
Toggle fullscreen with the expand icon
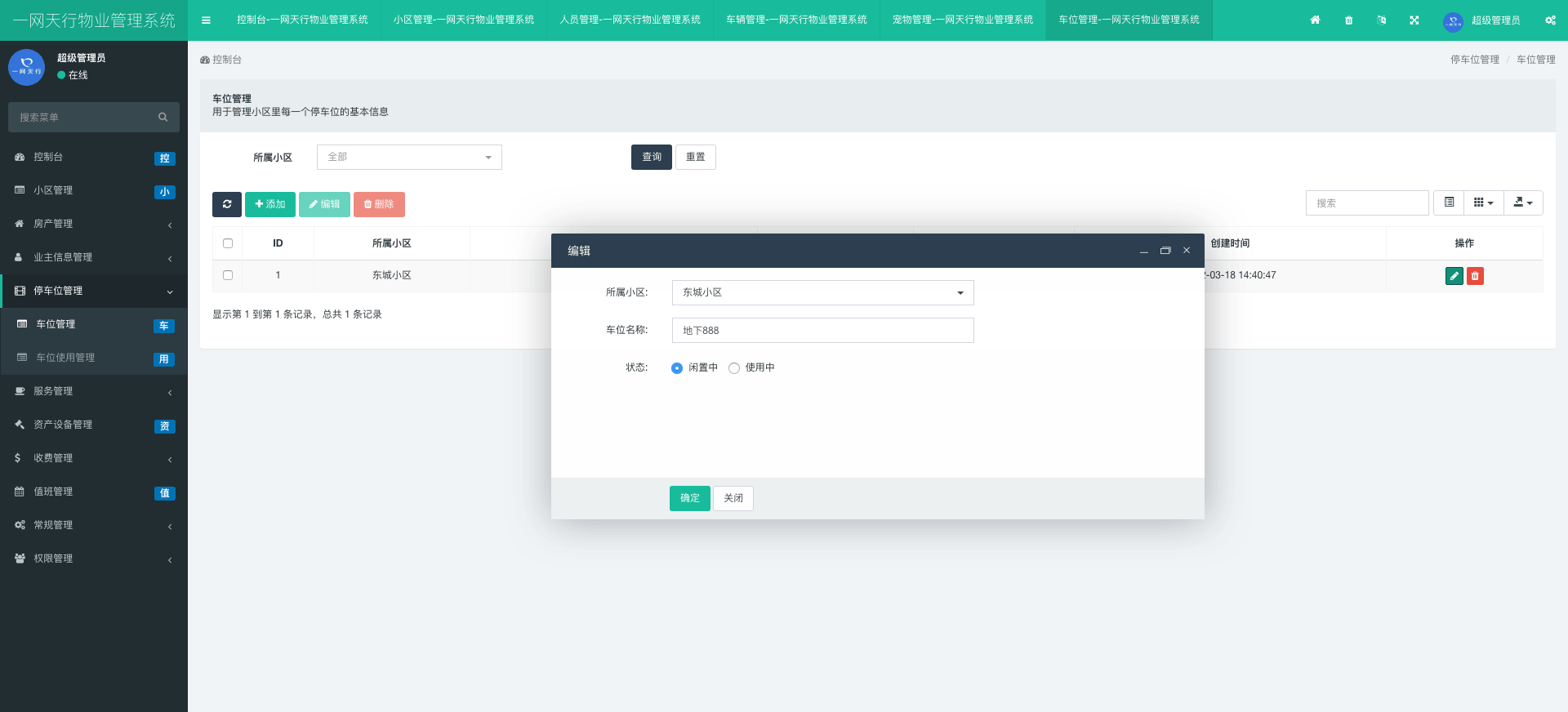pos(1414,20)
